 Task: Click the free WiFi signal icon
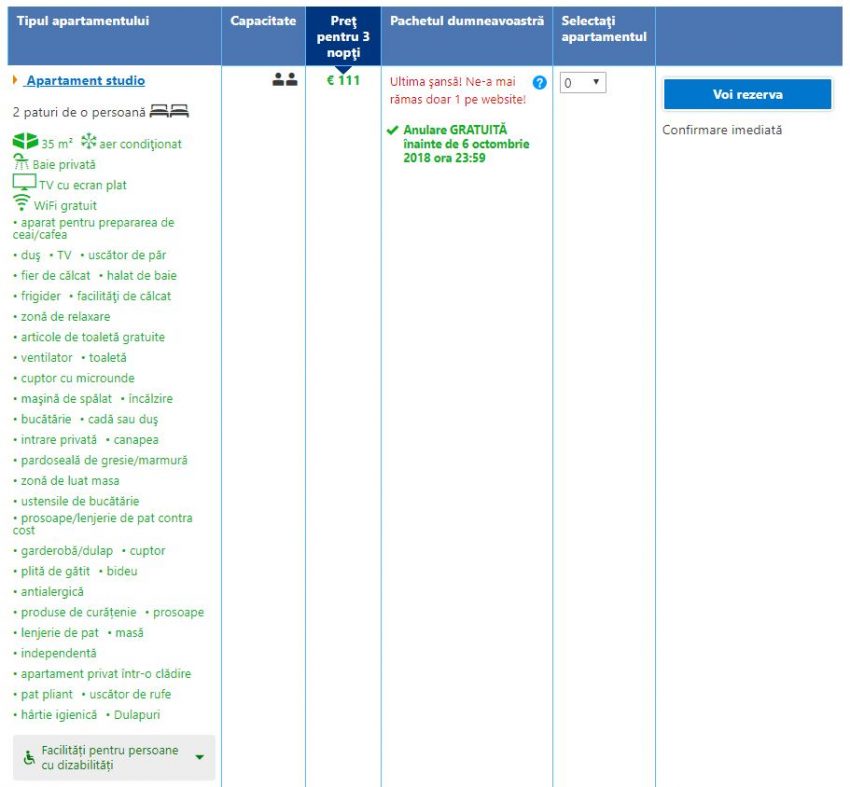pyautogui.click(x=22, y=203)
